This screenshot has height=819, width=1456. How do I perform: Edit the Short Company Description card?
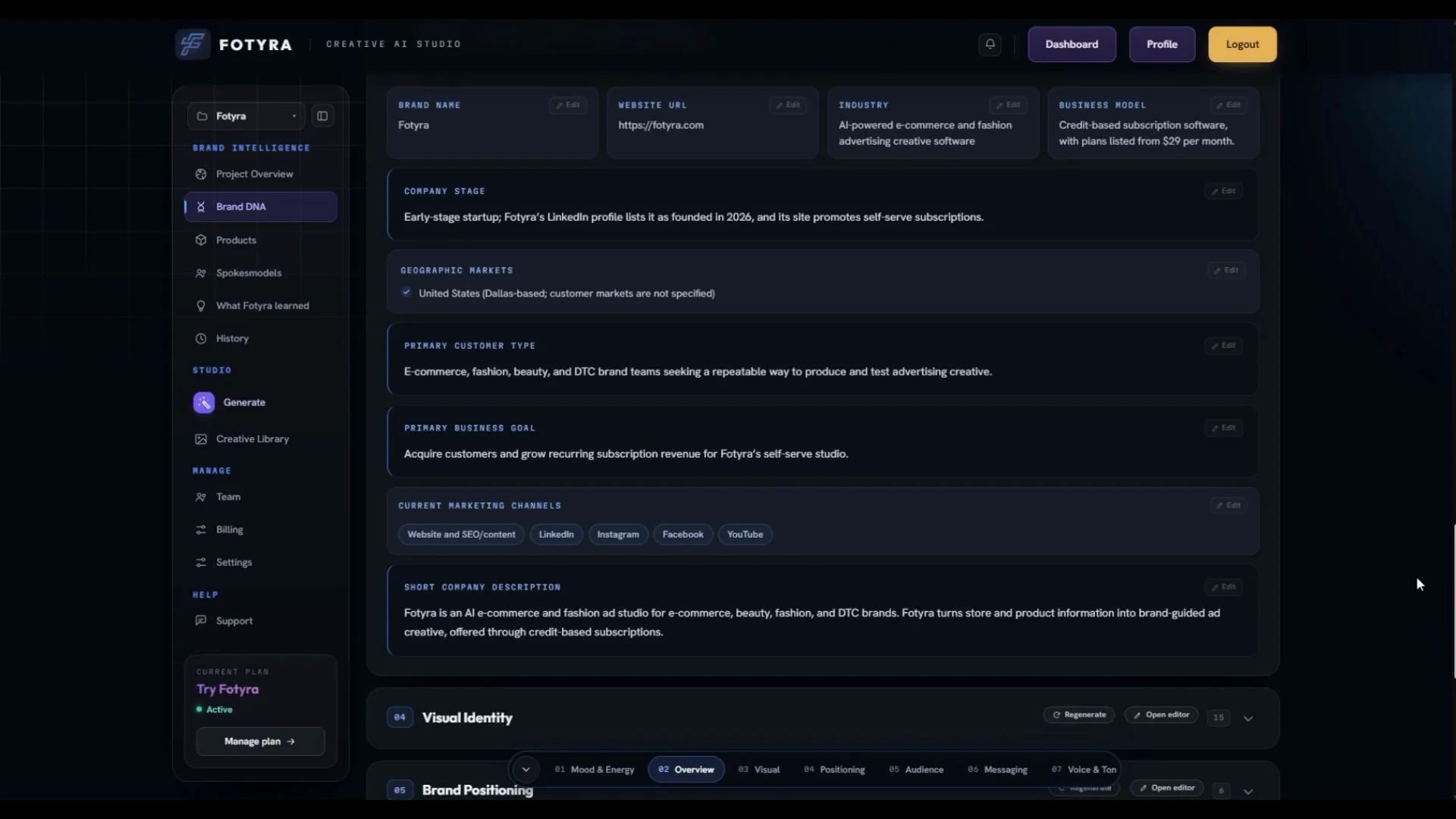coord(1223,587)
